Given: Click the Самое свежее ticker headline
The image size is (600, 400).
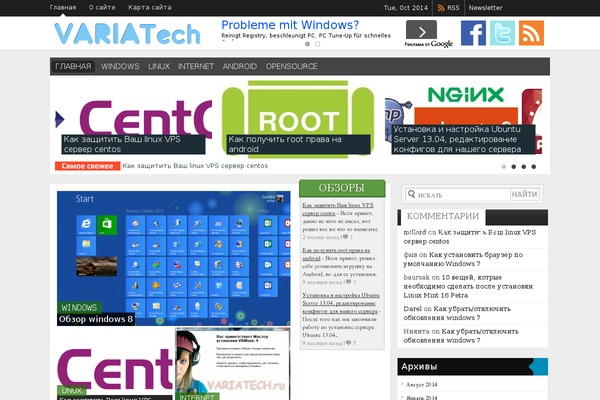Looking at the screenshot, I should 195,166.
